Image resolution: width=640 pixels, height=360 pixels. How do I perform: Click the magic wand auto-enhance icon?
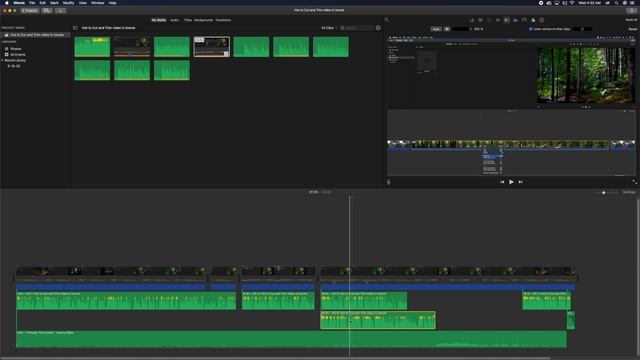(387, 20)
